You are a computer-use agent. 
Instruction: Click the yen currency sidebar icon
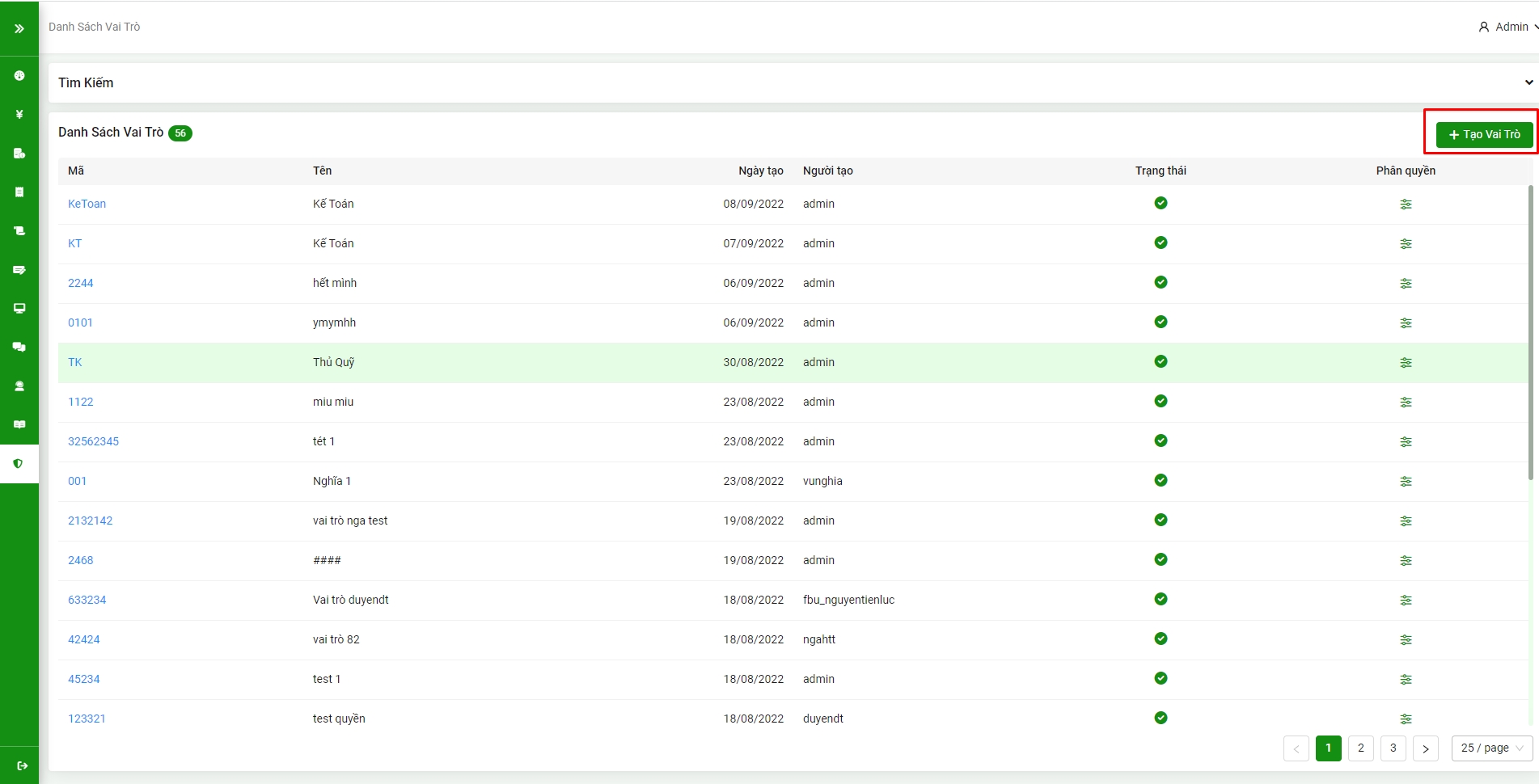[x=19, y=114]
